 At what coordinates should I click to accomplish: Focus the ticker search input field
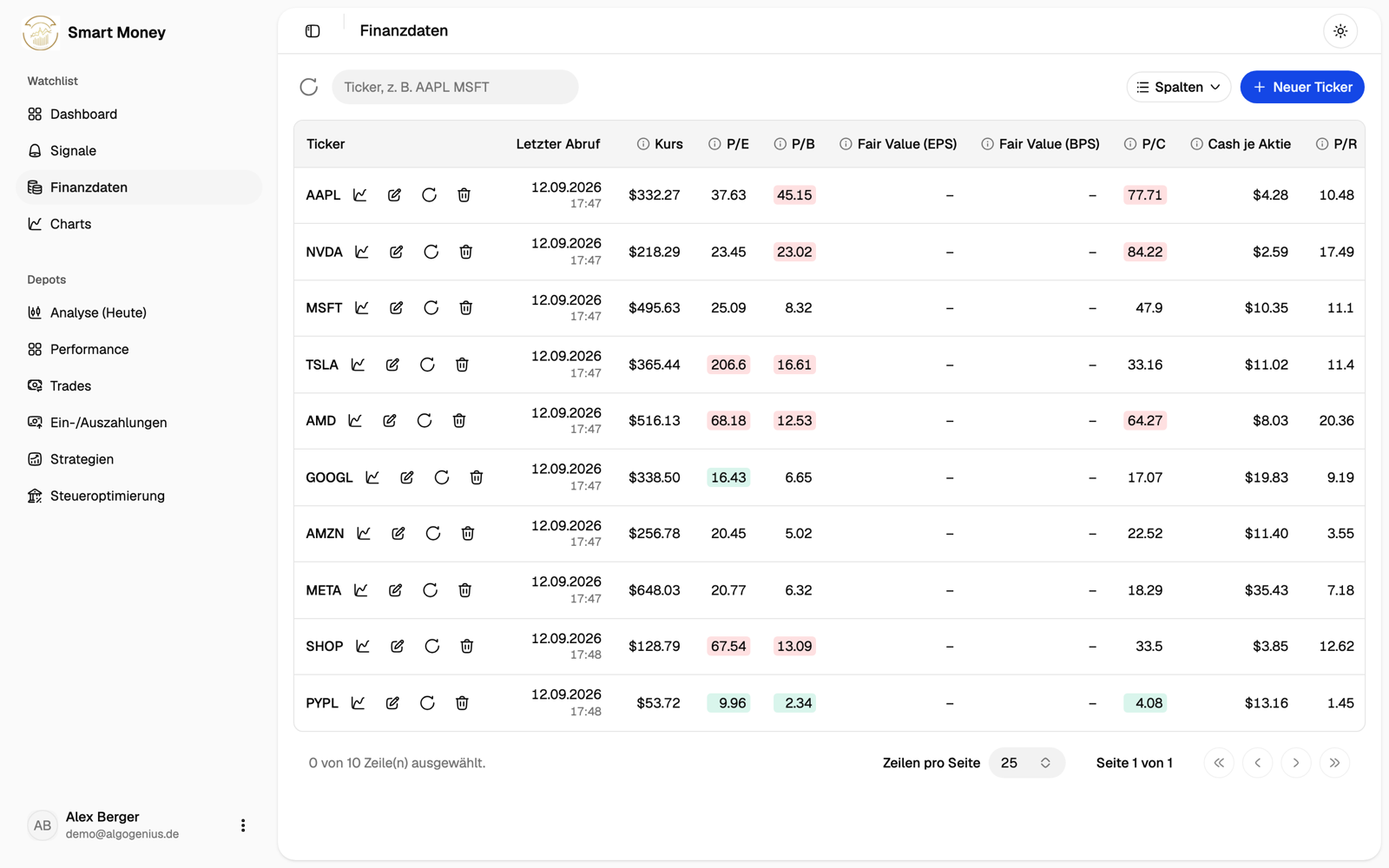[455, 87]
